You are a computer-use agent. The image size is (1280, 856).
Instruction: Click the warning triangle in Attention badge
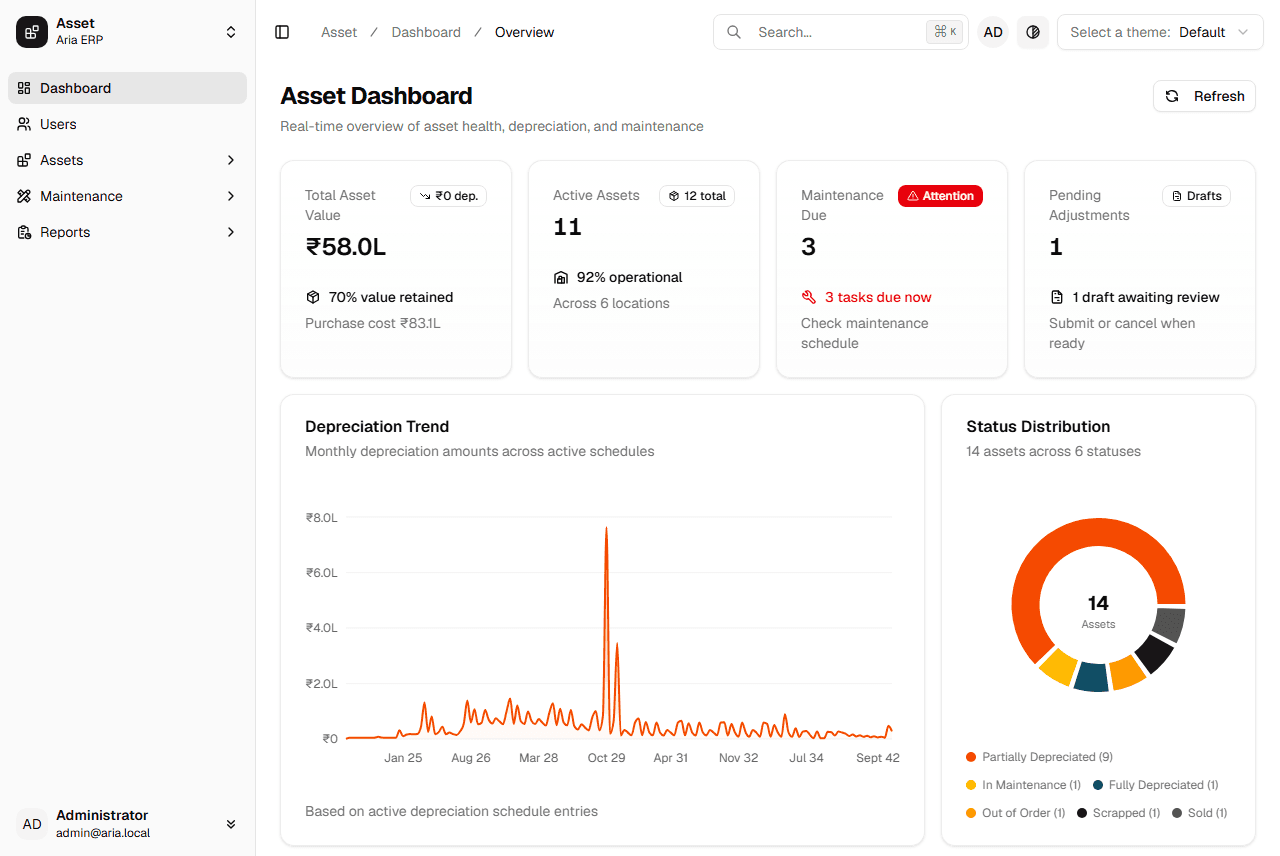click(912, 196)
